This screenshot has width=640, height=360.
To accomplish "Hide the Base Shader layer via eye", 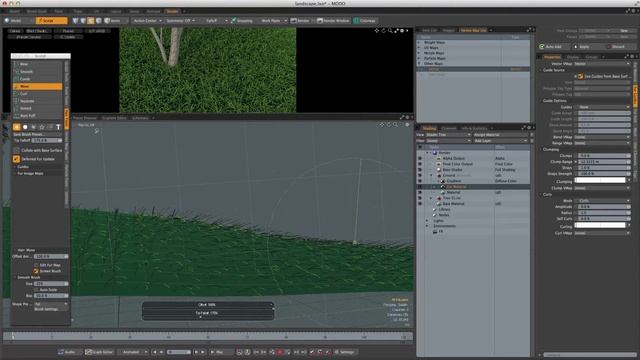I will click(420, 169).
